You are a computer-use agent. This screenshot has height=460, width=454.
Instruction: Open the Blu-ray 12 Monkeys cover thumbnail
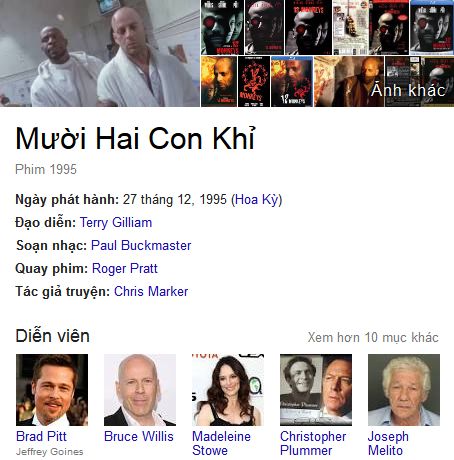tap(292, 82)
